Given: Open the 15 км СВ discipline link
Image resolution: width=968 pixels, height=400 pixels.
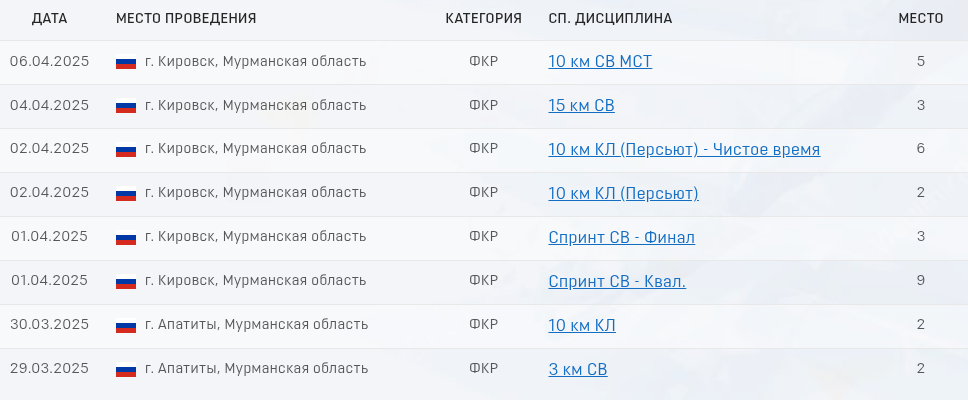Looking at the screenshot, I should [582, 106].
